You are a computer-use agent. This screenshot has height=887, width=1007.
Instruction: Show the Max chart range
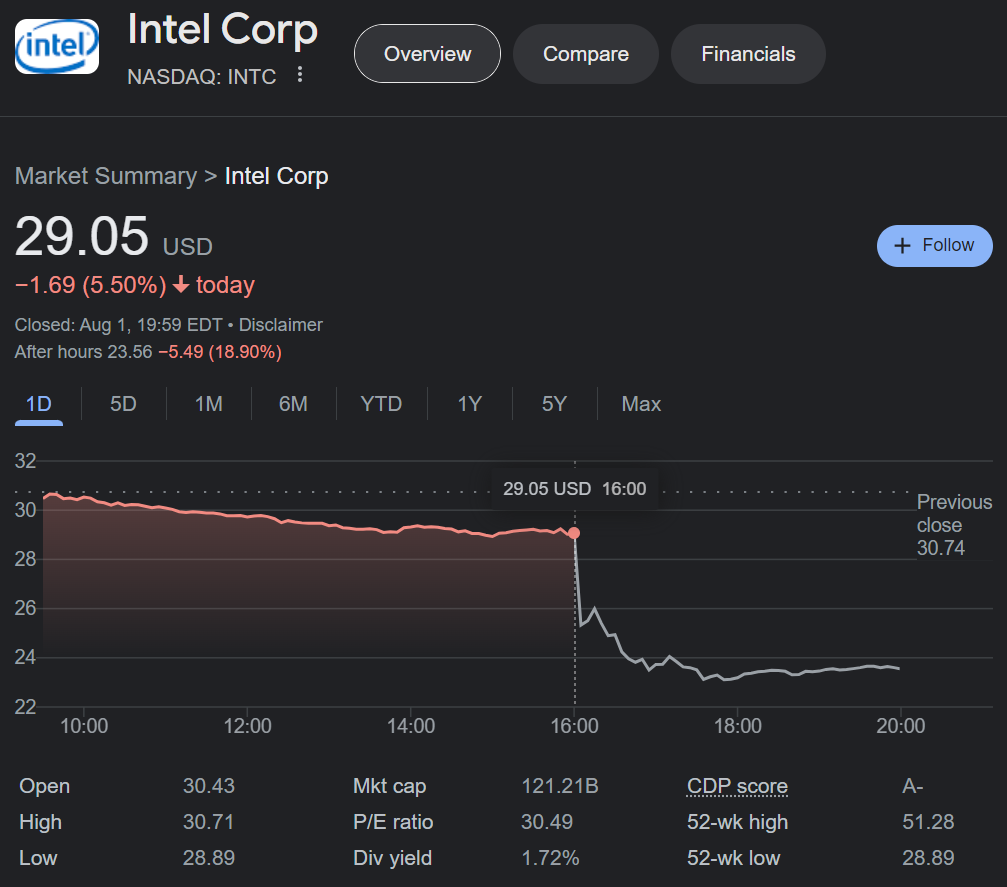coord(641,404)
